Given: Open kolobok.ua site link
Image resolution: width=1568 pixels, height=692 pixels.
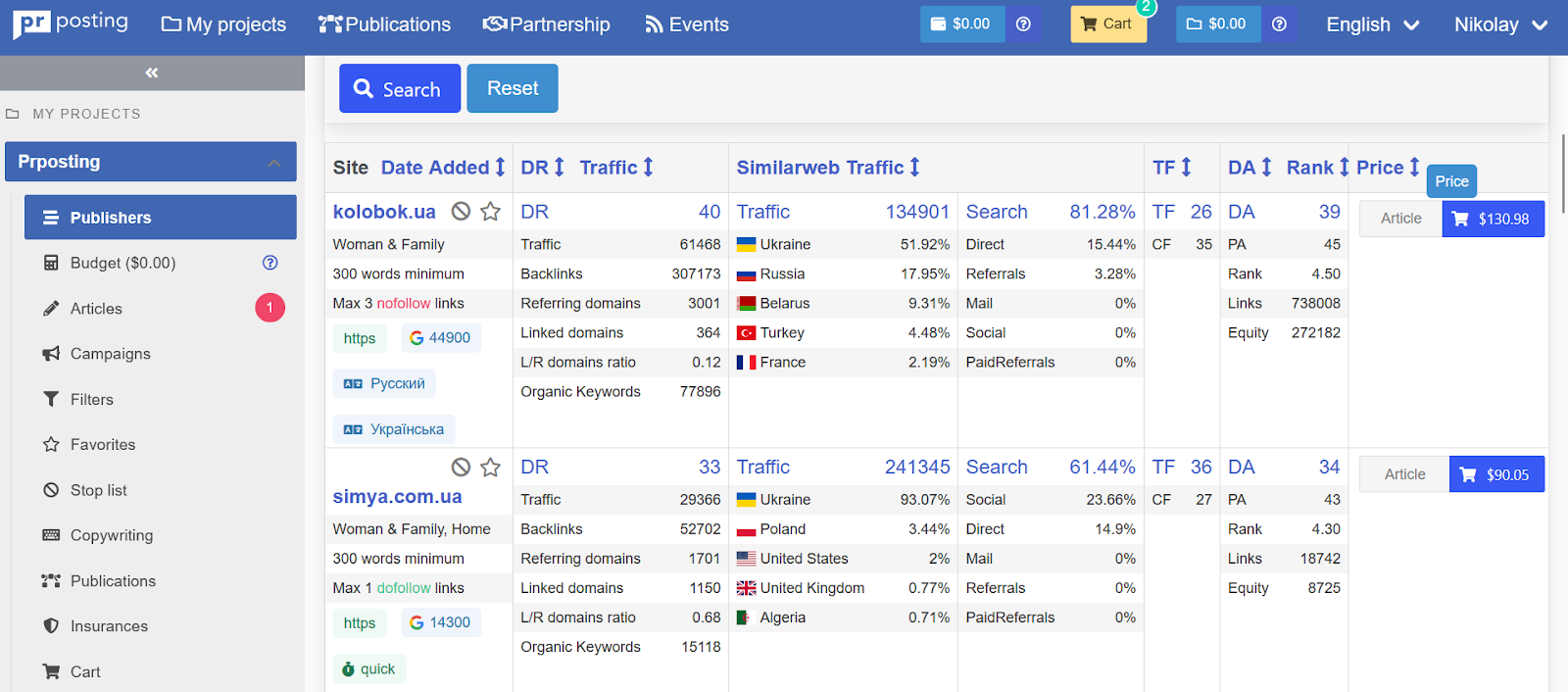Looking at the screenshot, I should [384, 212].
